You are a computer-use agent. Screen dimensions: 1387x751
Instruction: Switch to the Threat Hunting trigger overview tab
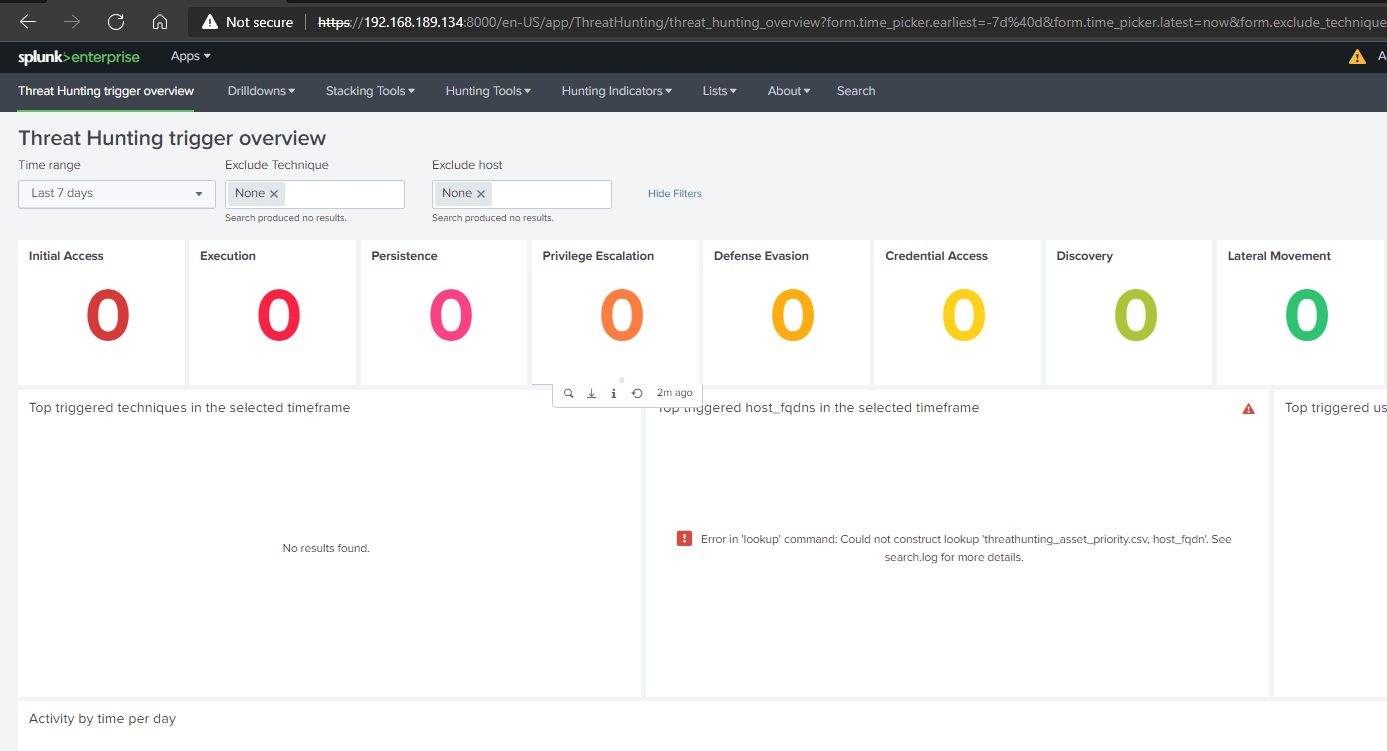point(104,91)
